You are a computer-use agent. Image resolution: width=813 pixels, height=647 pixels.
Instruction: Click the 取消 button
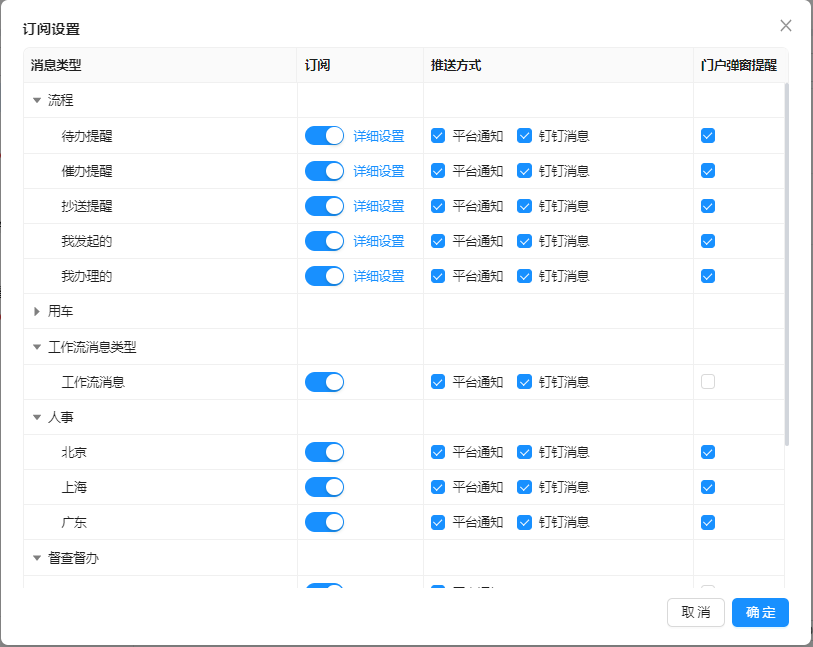pos(695,612)
